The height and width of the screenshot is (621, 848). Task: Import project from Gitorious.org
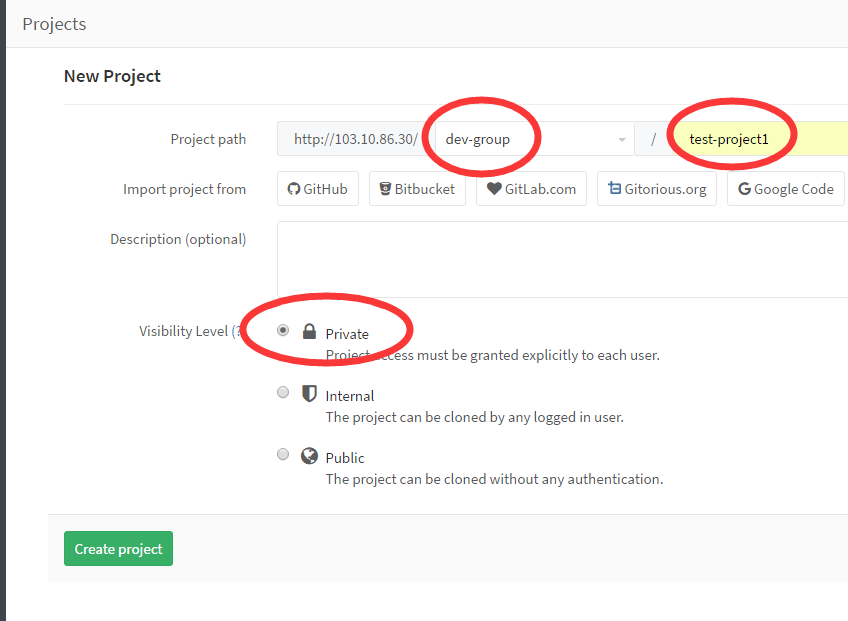[657, 189]
